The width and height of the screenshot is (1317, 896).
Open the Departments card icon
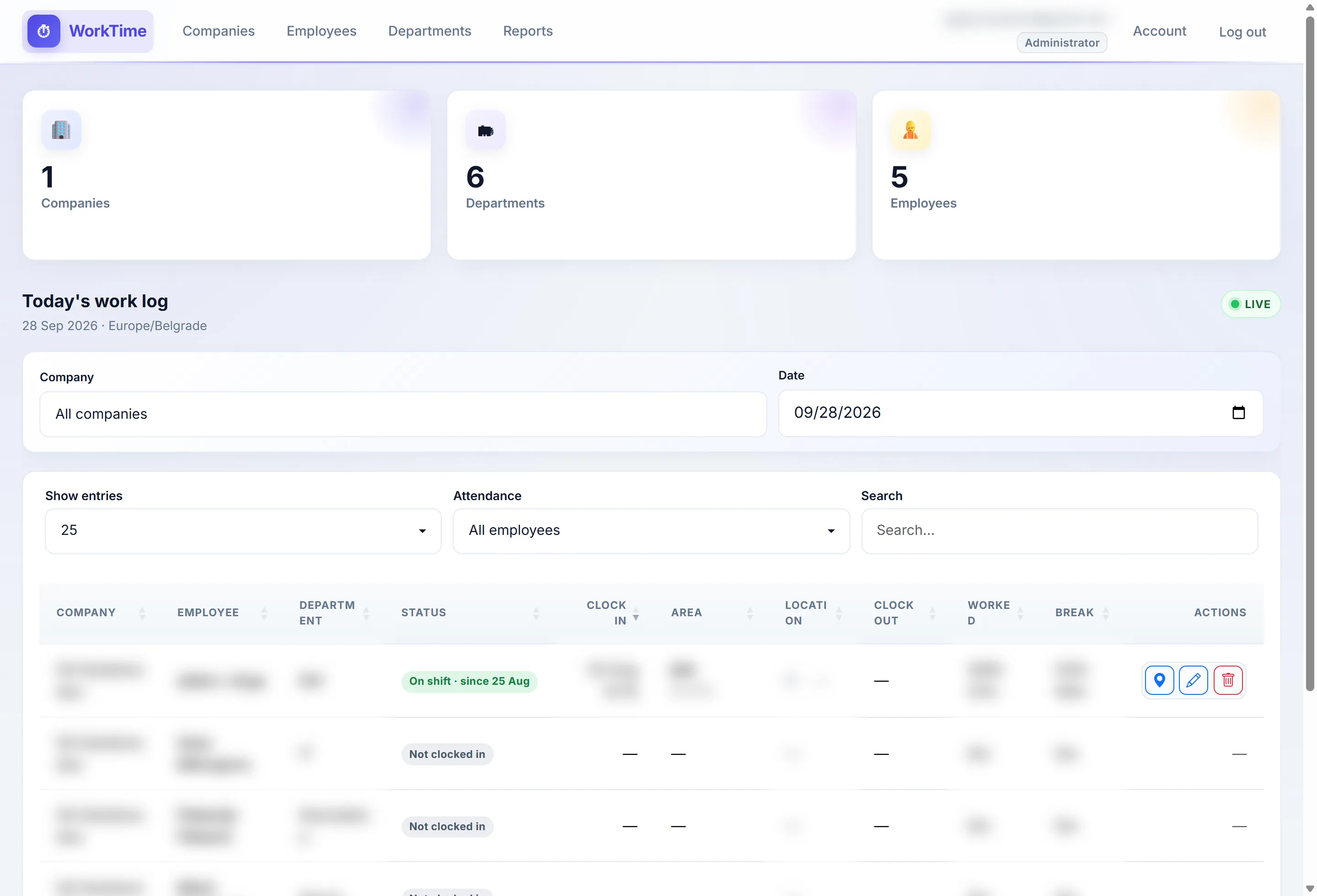[x=486, y=130]
